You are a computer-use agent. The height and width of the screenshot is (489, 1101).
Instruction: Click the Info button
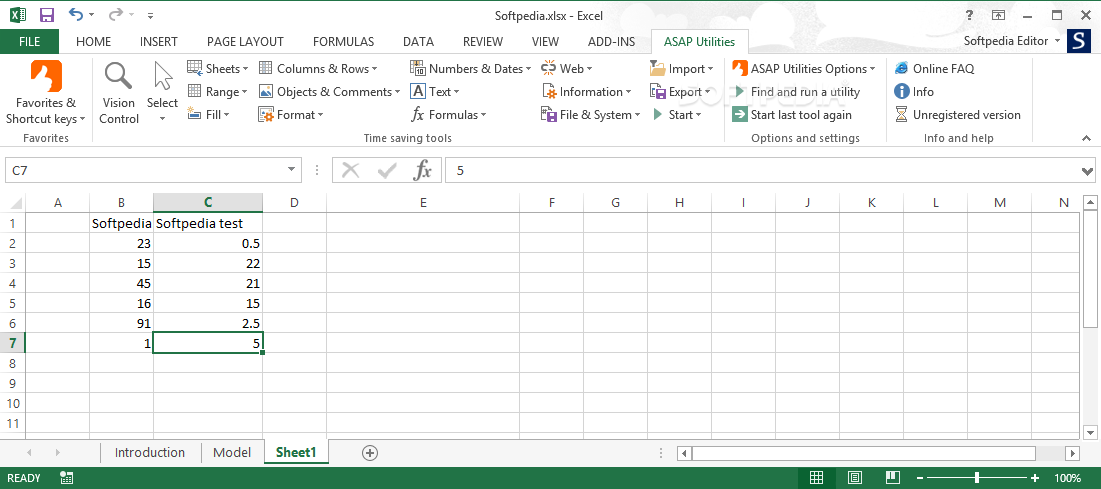tap(914, 92)
